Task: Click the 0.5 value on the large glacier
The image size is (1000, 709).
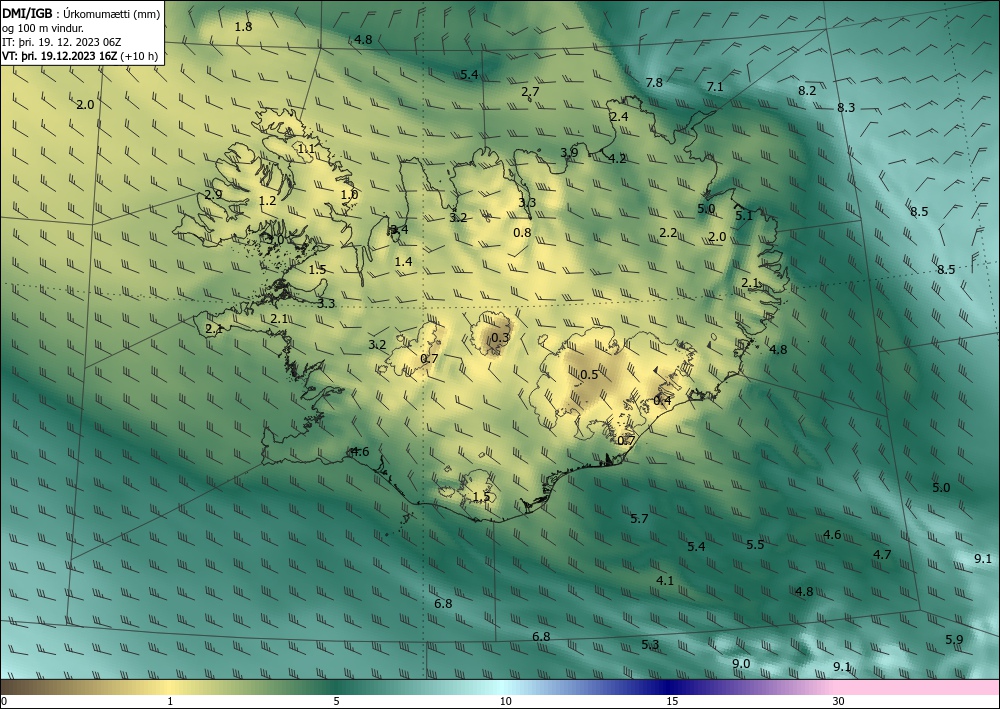Action: tap(589, 374)
